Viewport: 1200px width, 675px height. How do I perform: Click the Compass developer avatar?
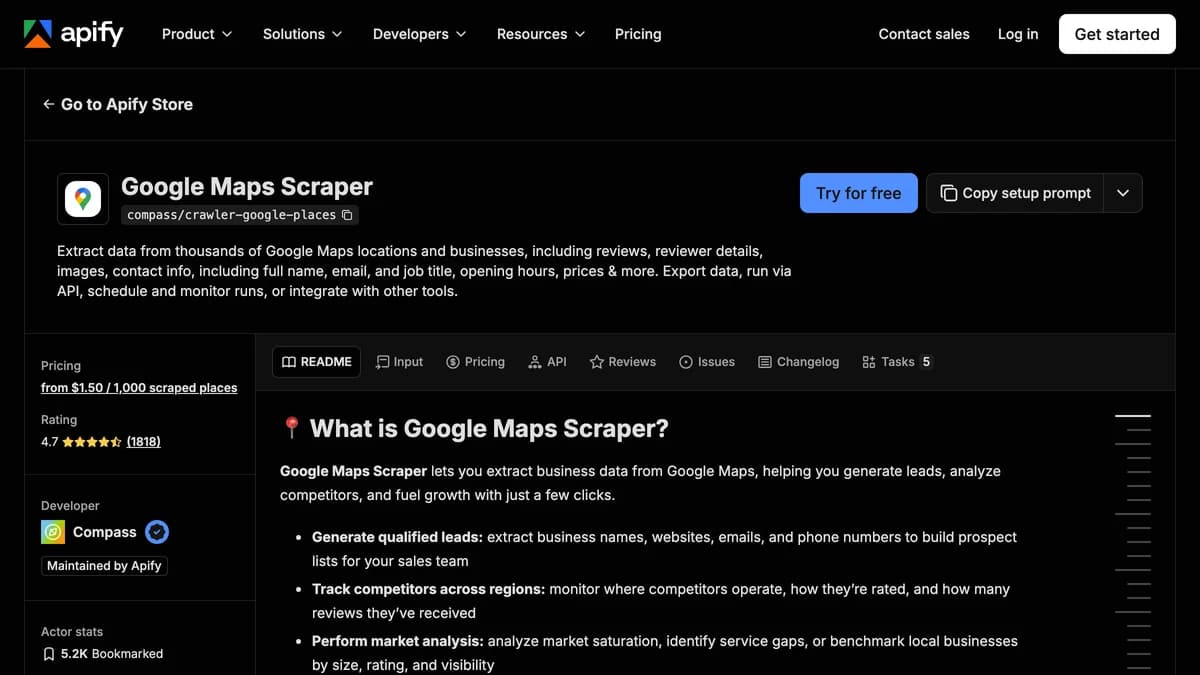pos(53,532)
